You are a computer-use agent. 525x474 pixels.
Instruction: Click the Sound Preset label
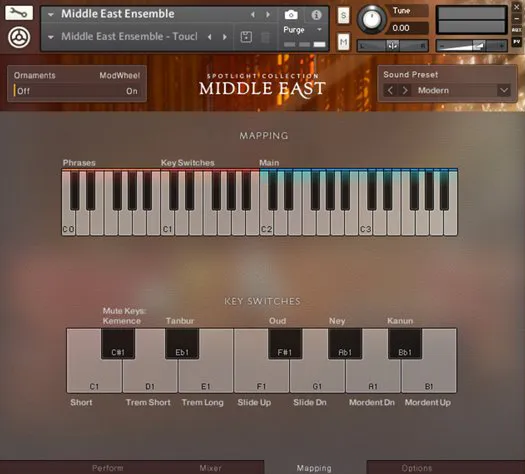pos(410,74)
